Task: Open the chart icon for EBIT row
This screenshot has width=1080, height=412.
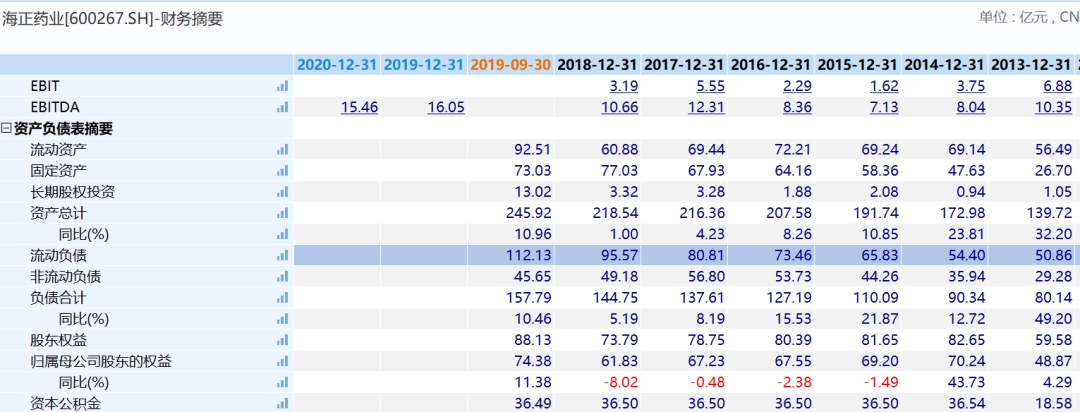Action: point(282,86)
